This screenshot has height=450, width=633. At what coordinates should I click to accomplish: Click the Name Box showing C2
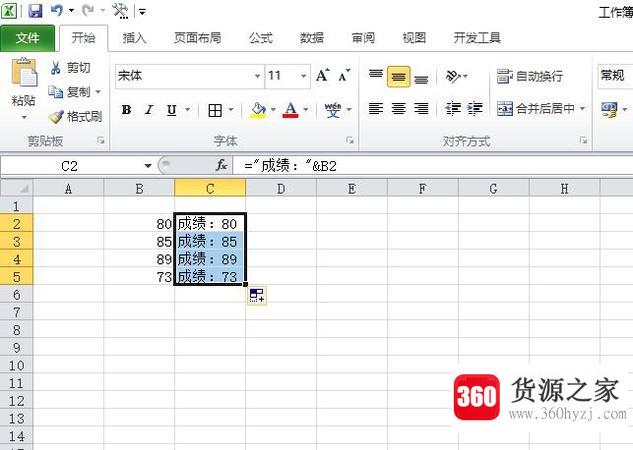point(69,165)
